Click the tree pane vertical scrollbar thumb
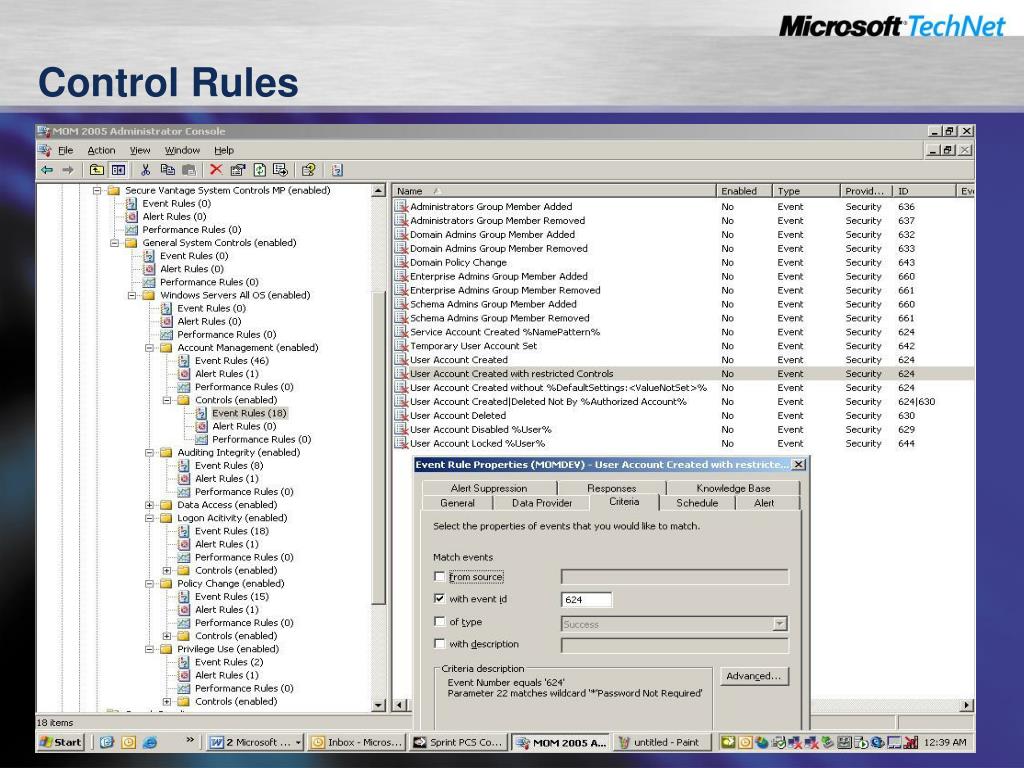 click(x=378, y=447)
